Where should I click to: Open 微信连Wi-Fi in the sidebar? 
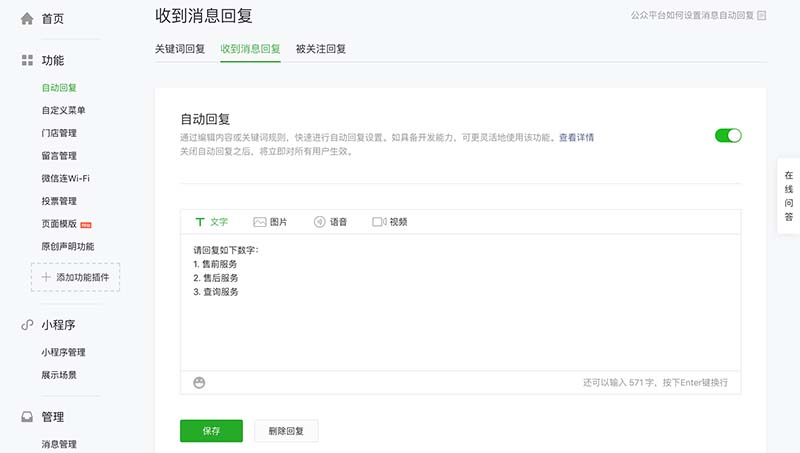click(x=65, y=179)
